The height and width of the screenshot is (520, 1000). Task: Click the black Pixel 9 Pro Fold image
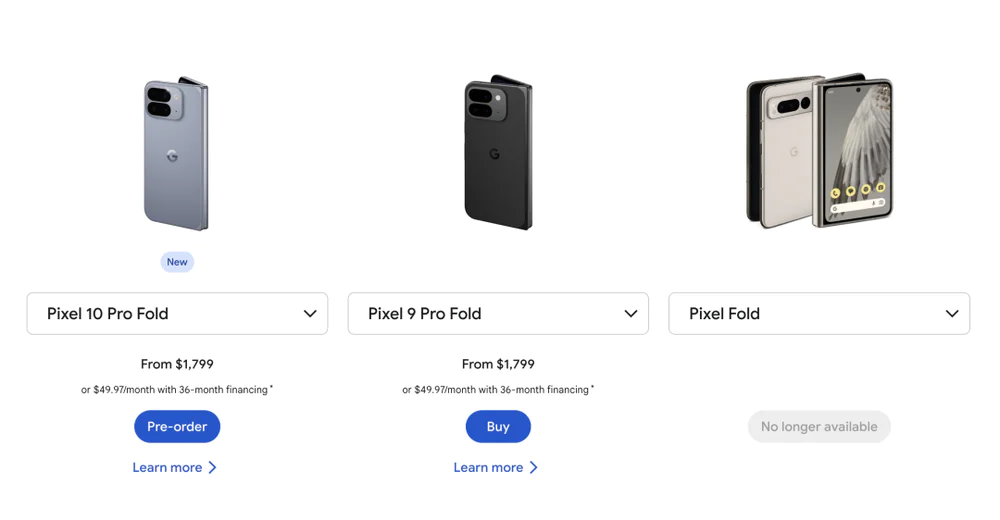(x=498, y=154)
